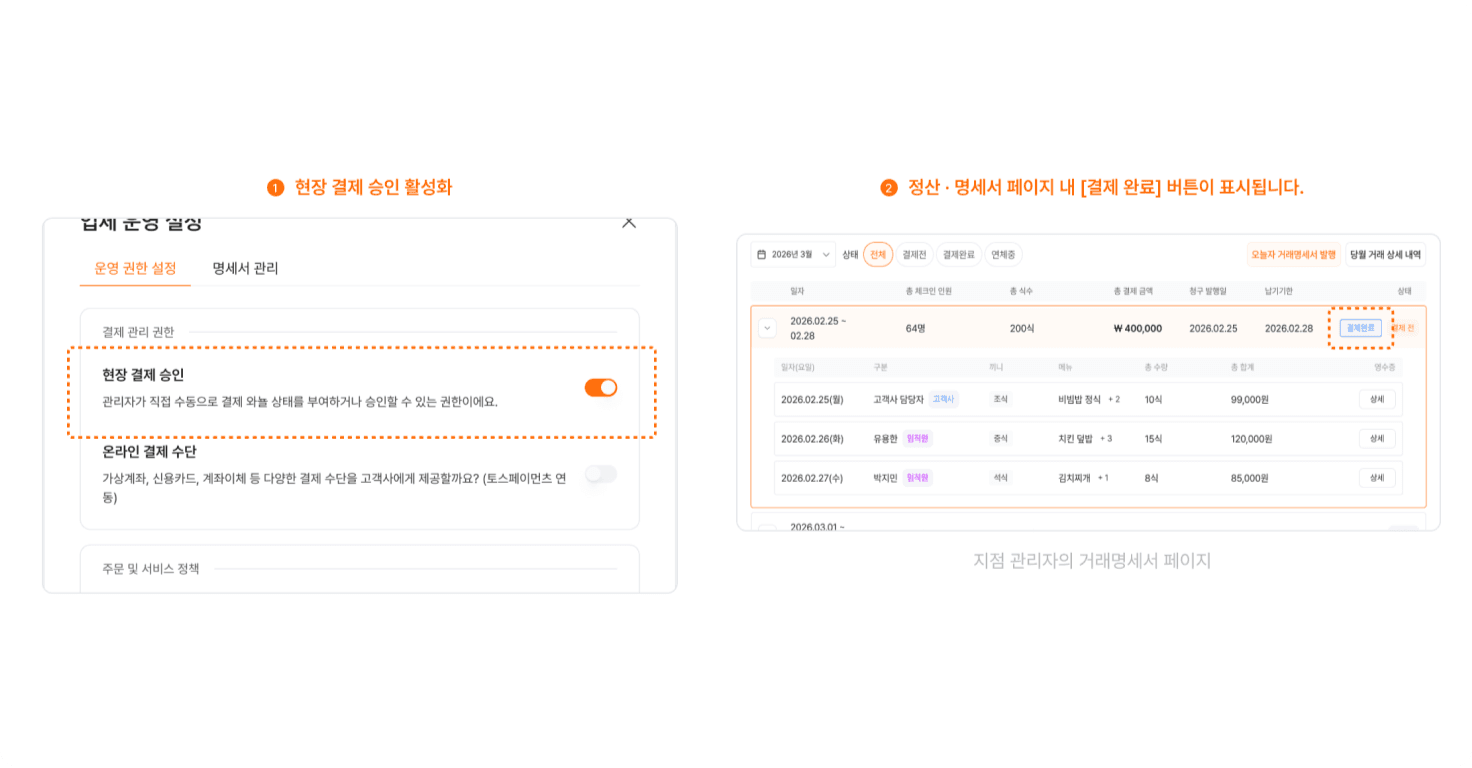Click the 치킨 덮밥 menu cell
This screenshot has width=1472, height=768.
point(1075,438)
